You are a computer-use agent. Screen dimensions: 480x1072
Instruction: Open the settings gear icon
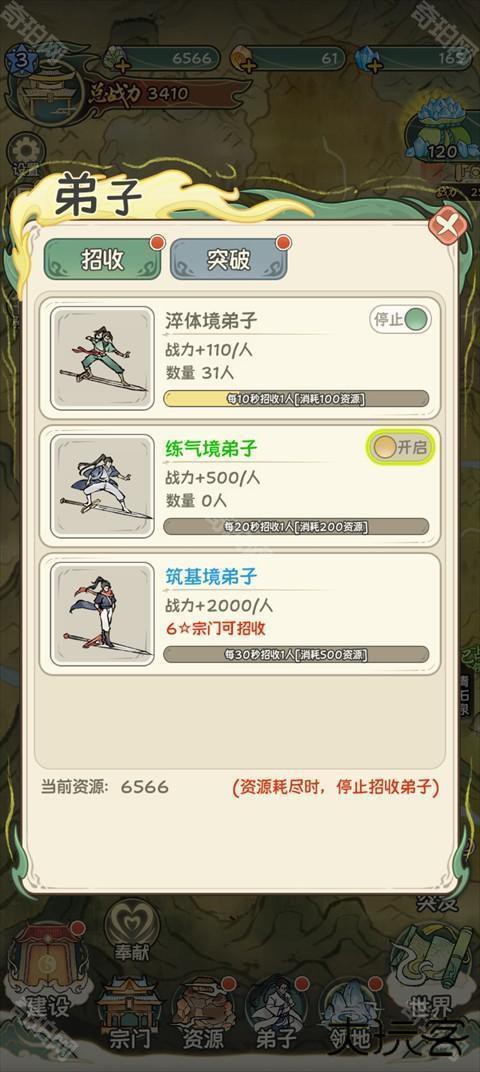coord(26,151)
